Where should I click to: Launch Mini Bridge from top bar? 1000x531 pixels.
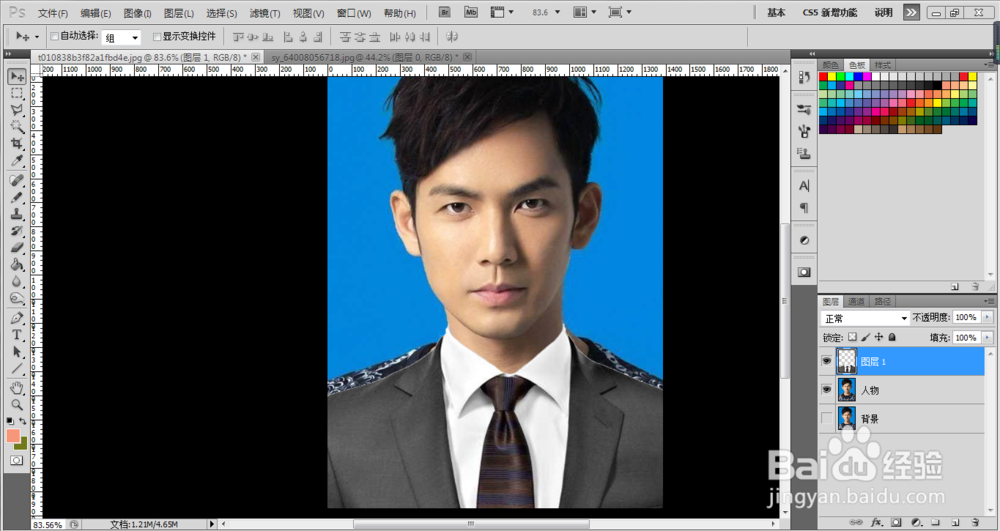[x=471, y=12]
